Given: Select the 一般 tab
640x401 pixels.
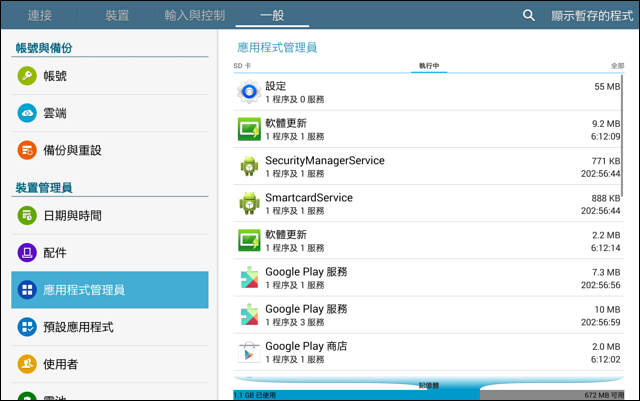Looking at the screenshot, I should click(272, 16).
